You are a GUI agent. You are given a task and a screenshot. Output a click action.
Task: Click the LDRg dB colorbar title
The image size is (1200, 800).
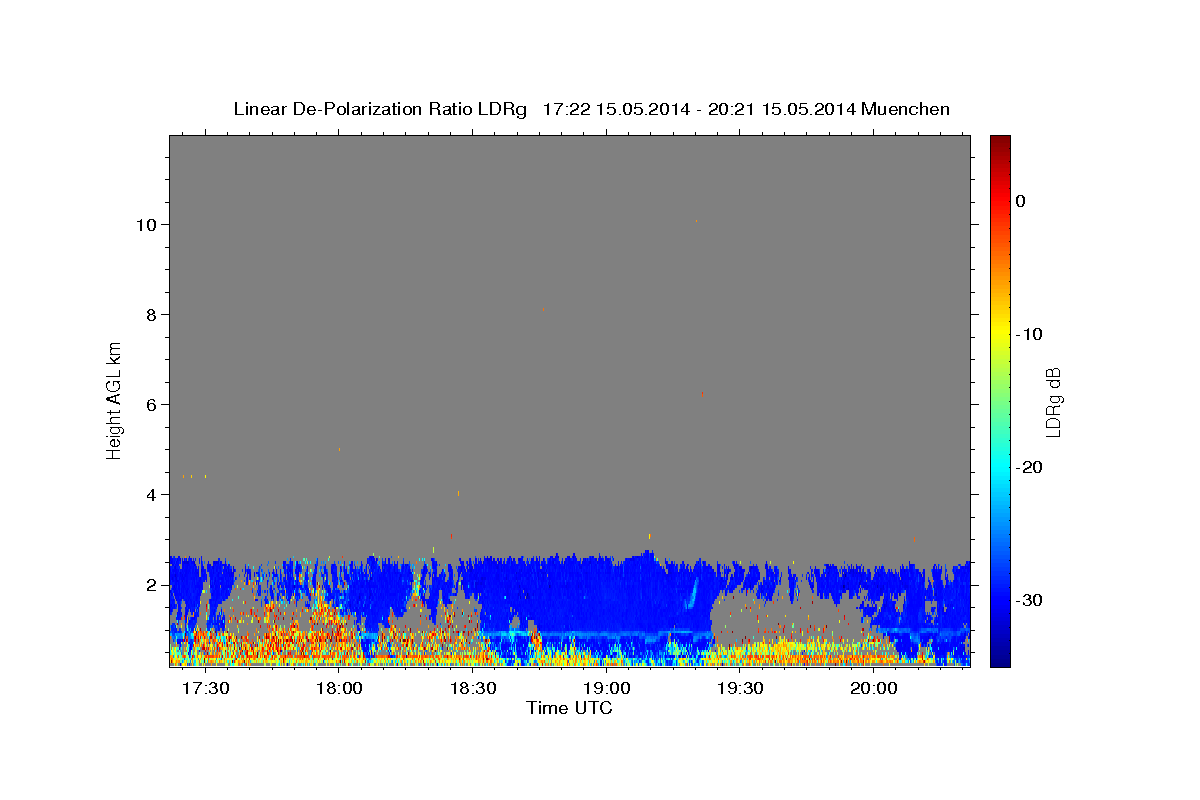coord(1053,401)
